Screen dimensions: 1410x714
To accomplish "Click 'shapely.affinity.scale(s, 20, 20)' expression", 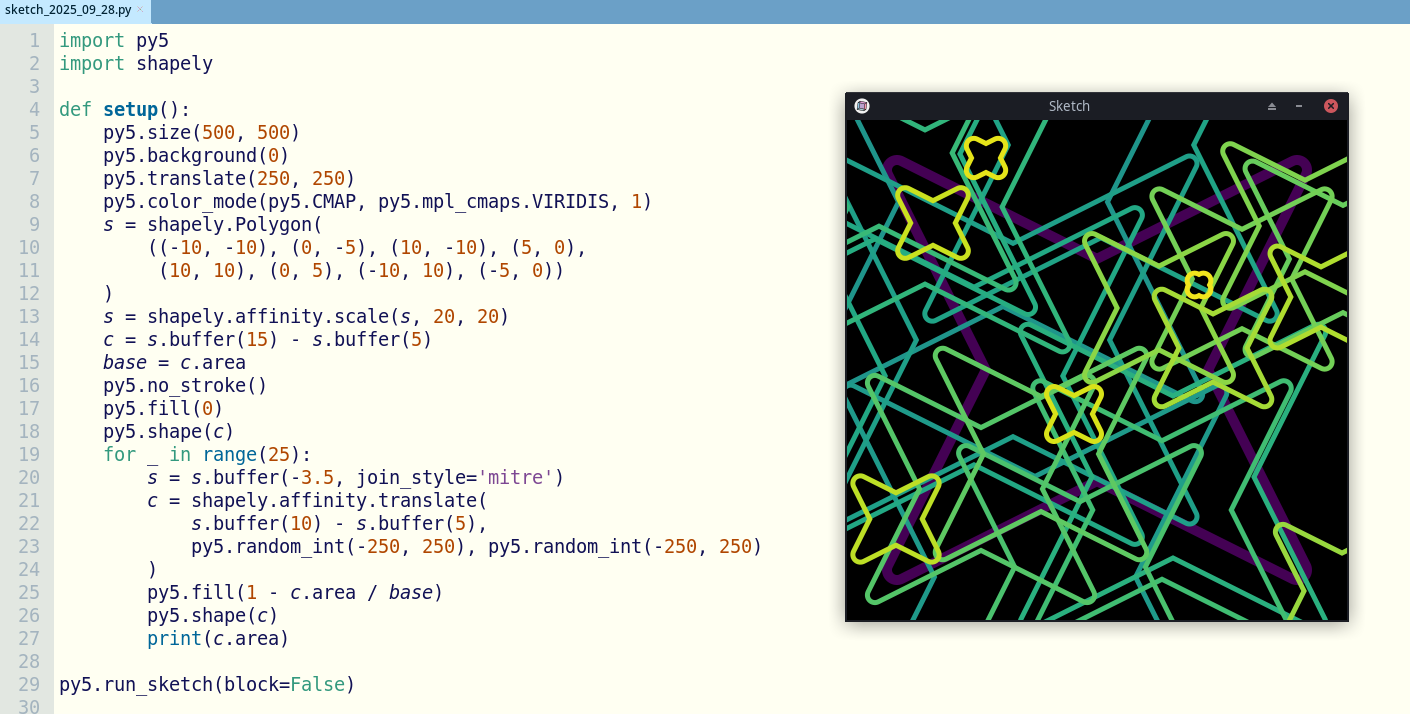I will pyautogui.click(x=328, y=316).
